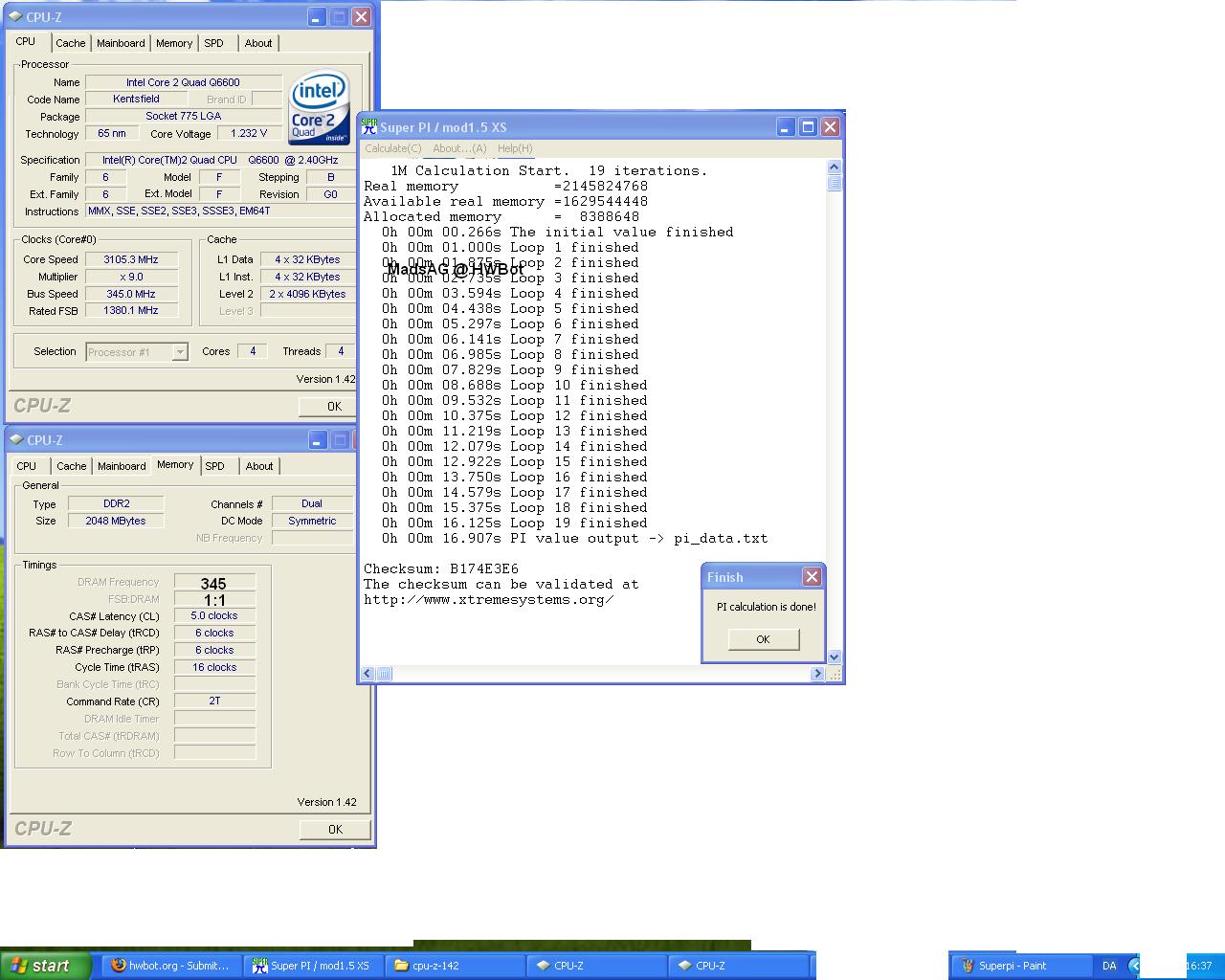Minimize the Super PI window
1225x980 pixels.
coord(785,126)
